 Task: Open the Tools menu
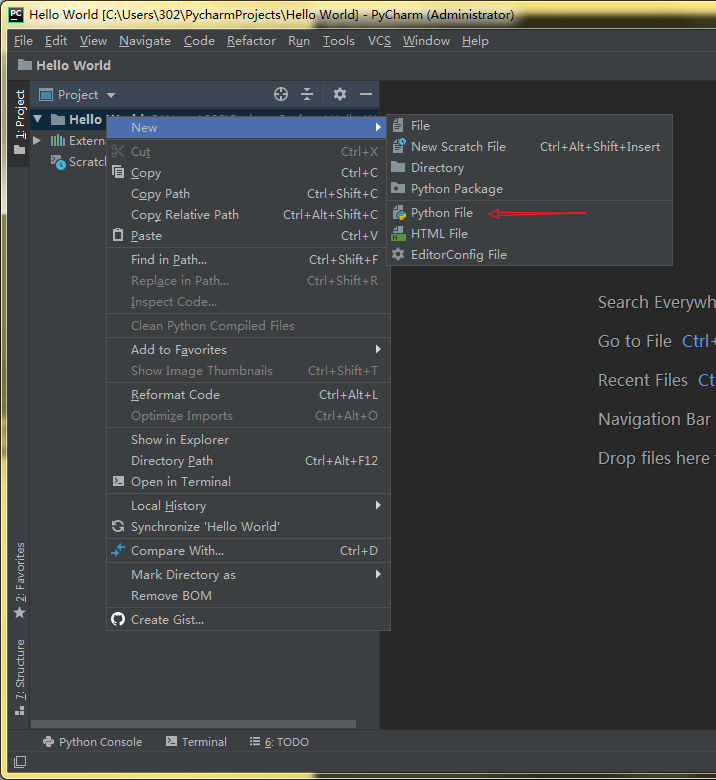pyautogui.click(x=338, y=41)
